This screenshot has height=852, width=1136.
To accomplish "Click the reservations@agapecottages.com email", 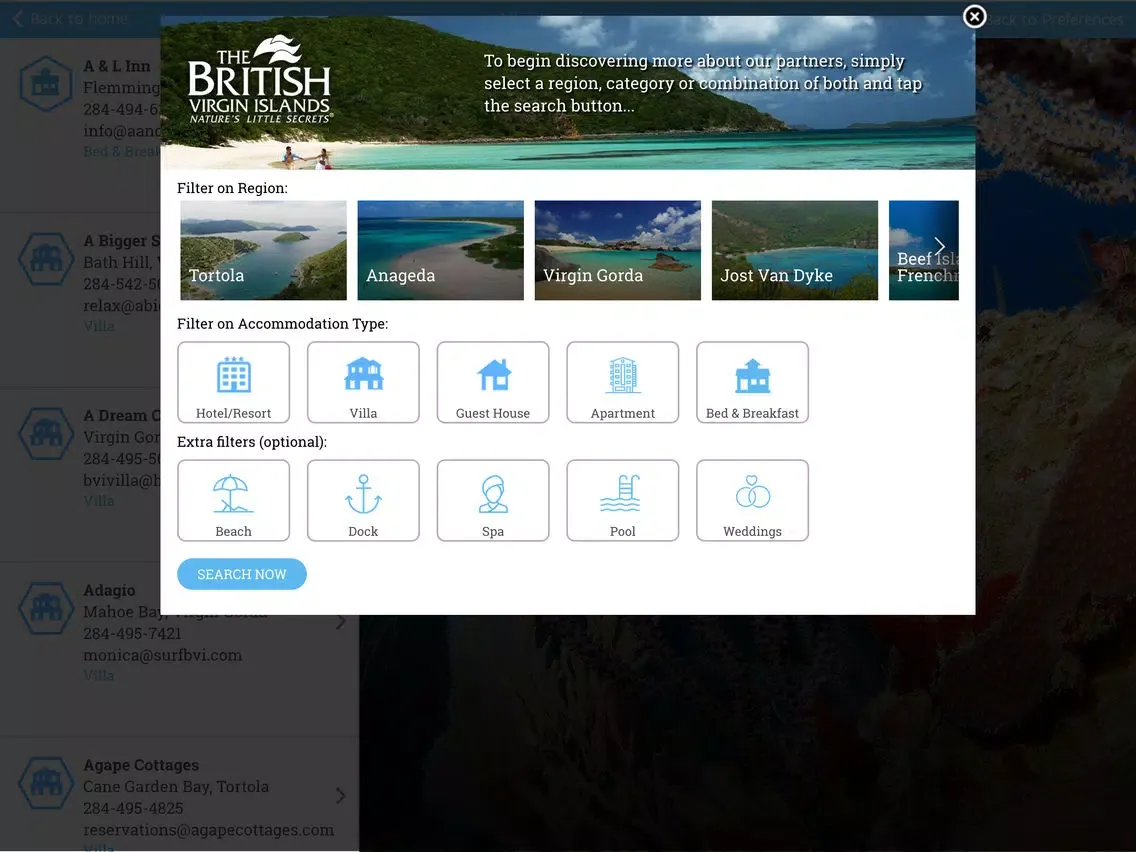I will pyautogui.click(x=209, y=830).
